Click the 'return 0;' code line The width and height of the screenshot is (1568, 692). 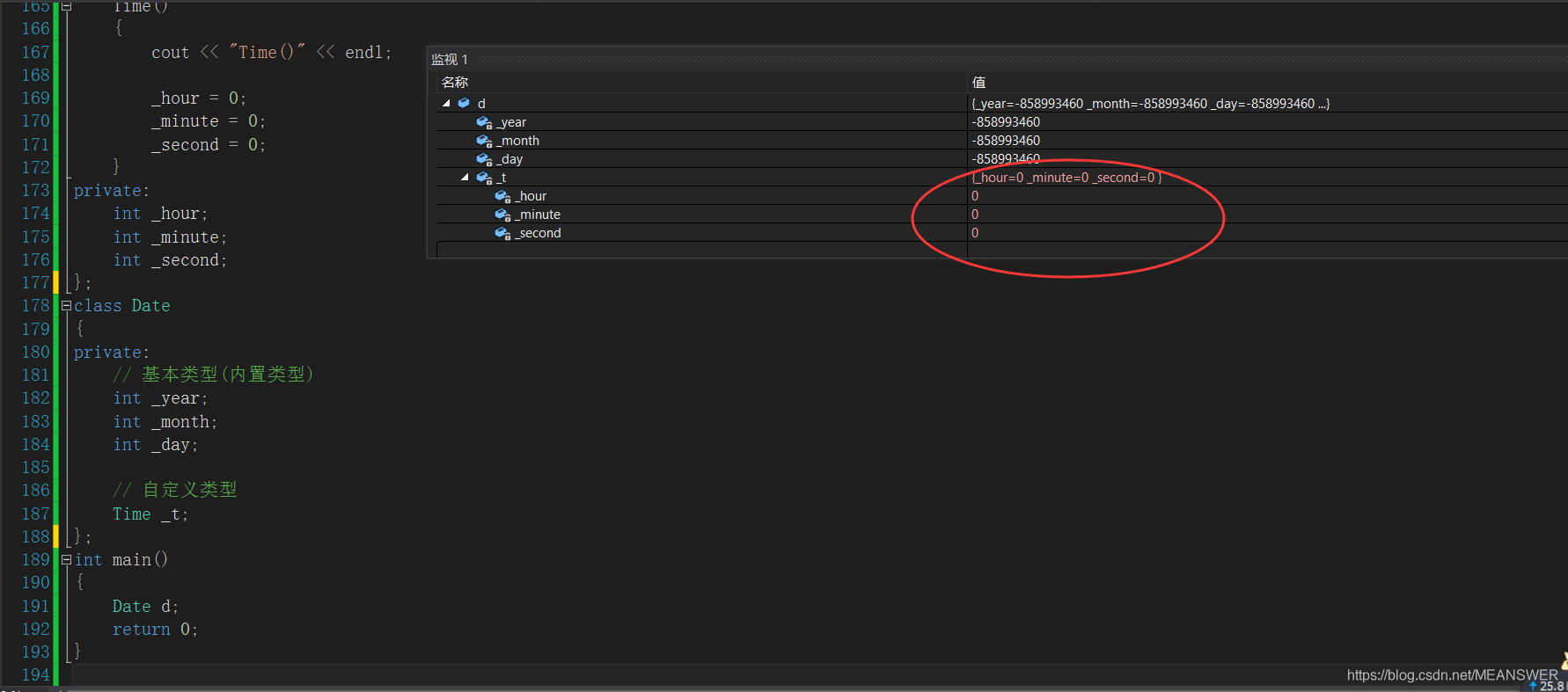[x=155, y=629]
